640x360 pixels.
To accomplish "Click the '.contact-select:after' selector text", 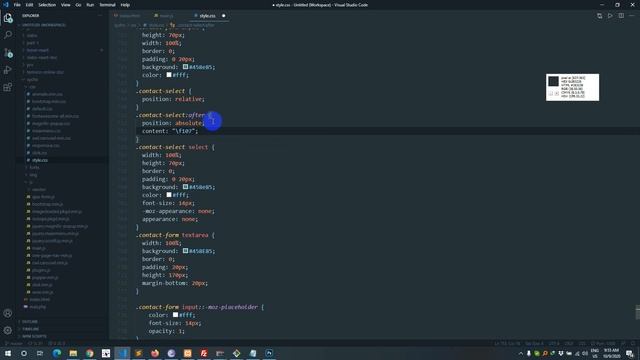I will pyautogui.click(x=171, y=115).
